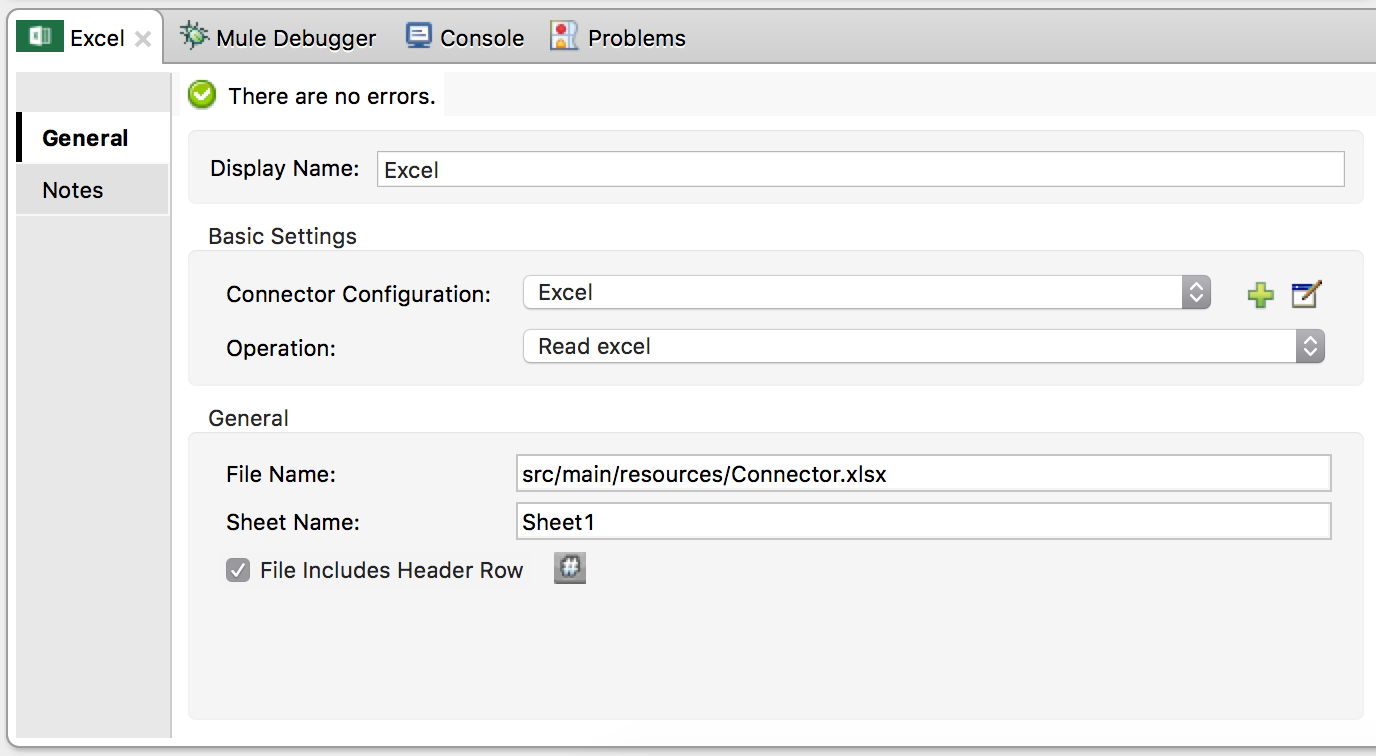The image size is (1376, 756).
Task: Switch to the Mule Debugger tab
Action: (x=278, y=38)
